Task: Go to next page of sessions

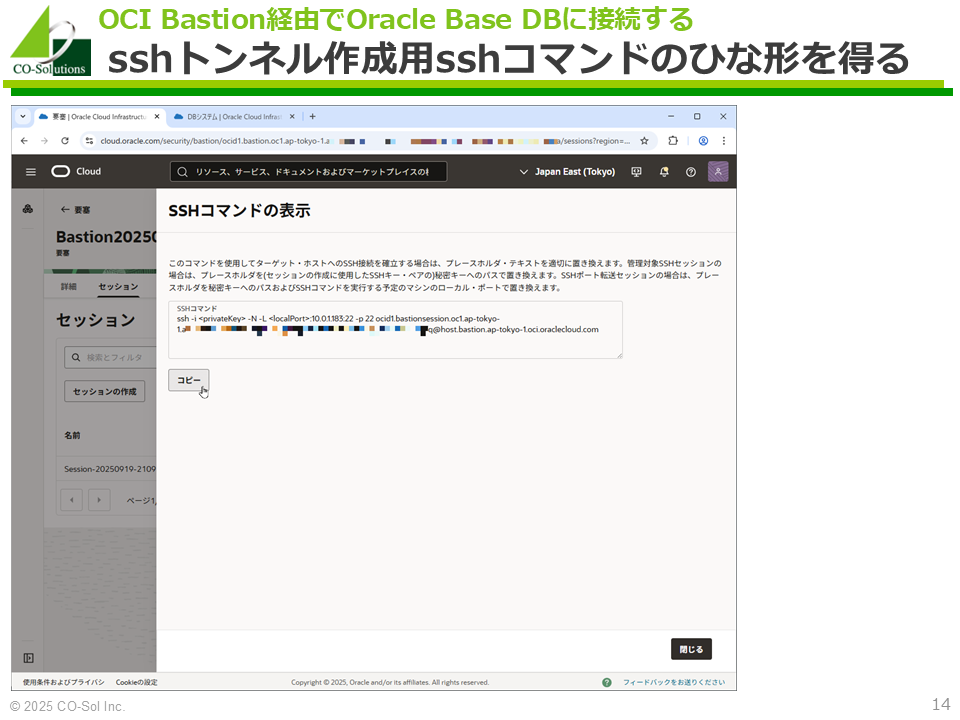Action: coord(99,500)
